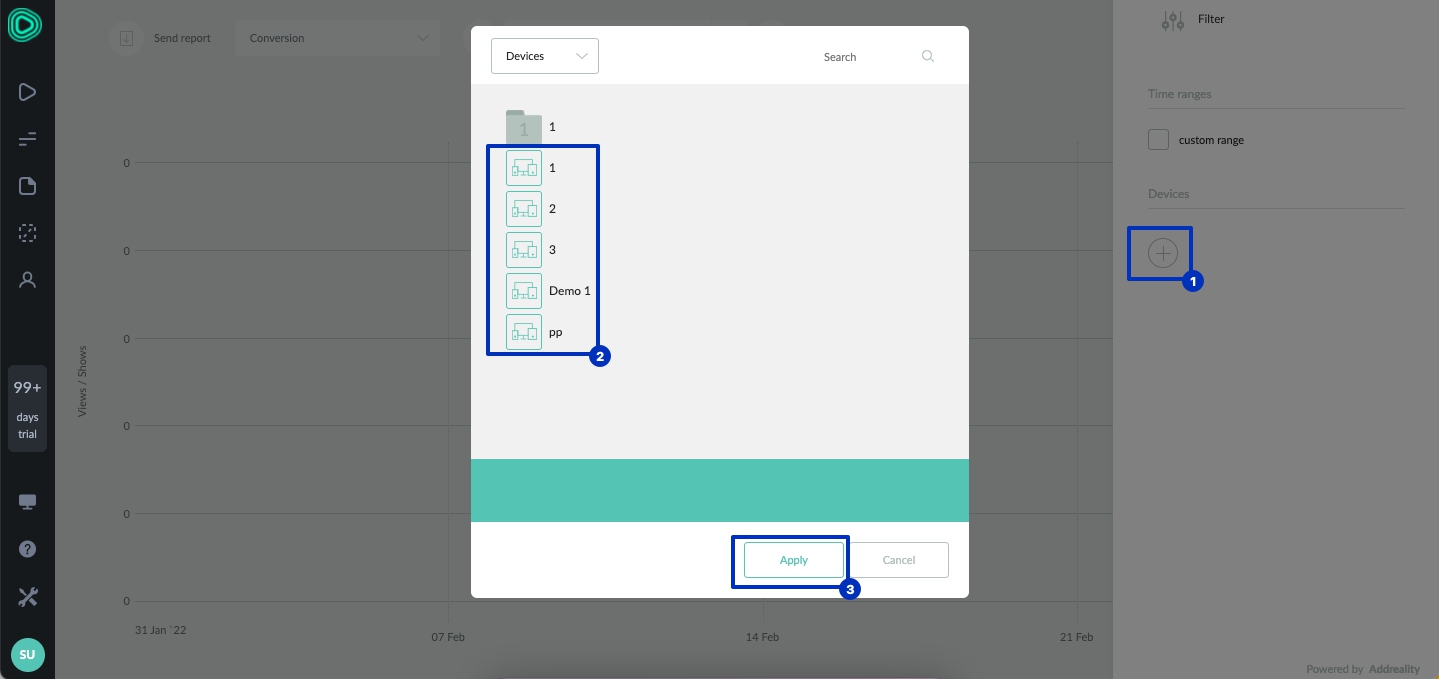The height and width of the screenshot is (679, 1439).
Task: Click the Cancel button
Action: (x=898, y=560)
